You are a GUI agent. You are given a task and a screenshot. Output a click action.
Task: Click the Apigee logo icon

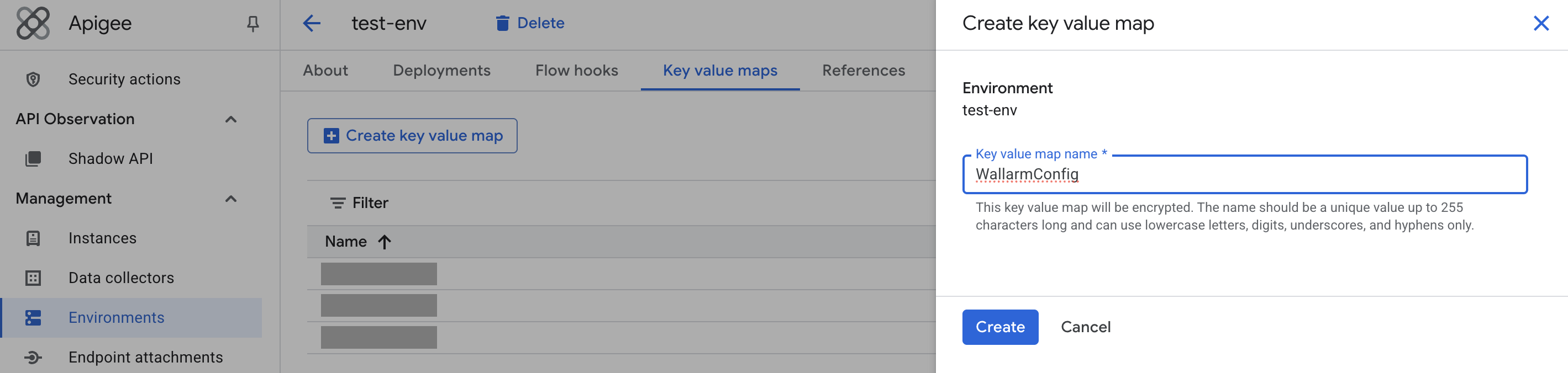[33, 23]
